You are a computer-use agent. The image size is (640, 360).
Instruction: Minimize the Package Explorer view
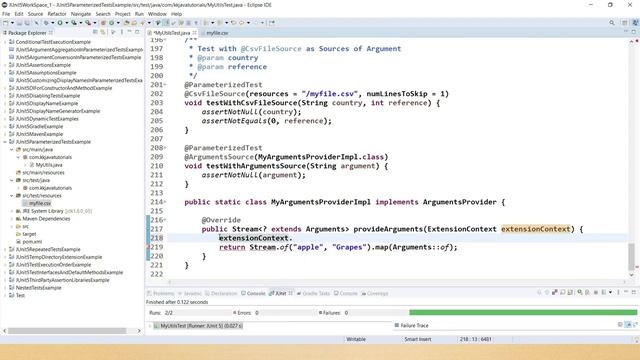click(129, 32)
